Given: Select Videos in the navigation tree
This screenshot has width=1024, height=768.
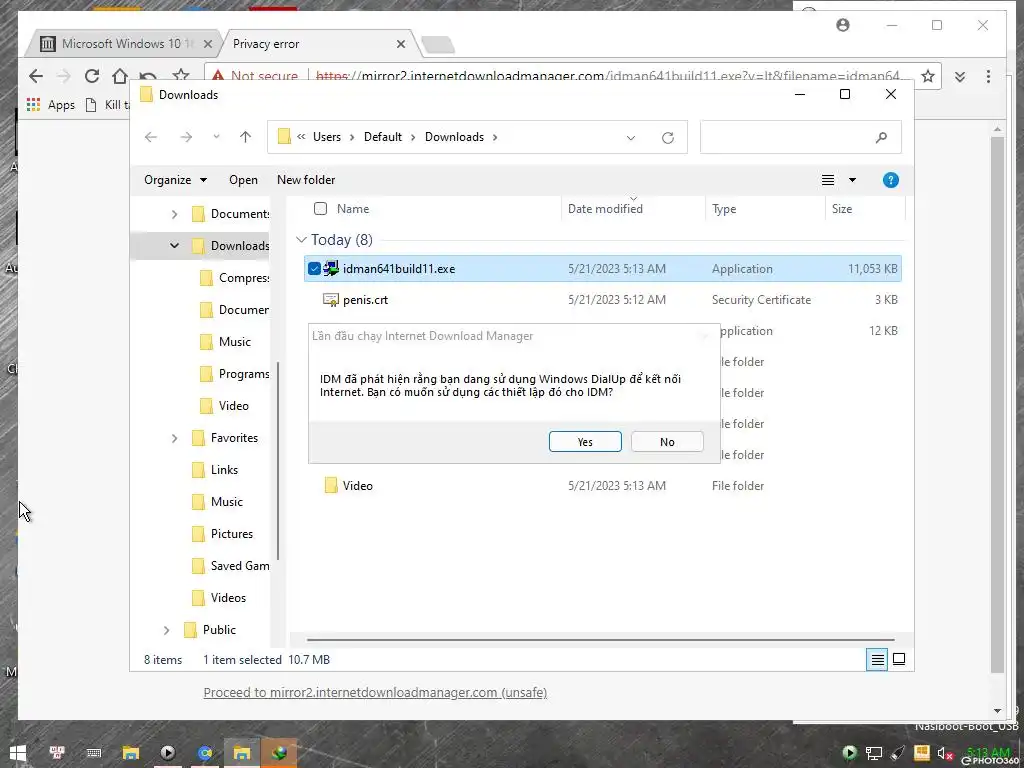Looking at the screenshot, I should click(x=228, y=598).
